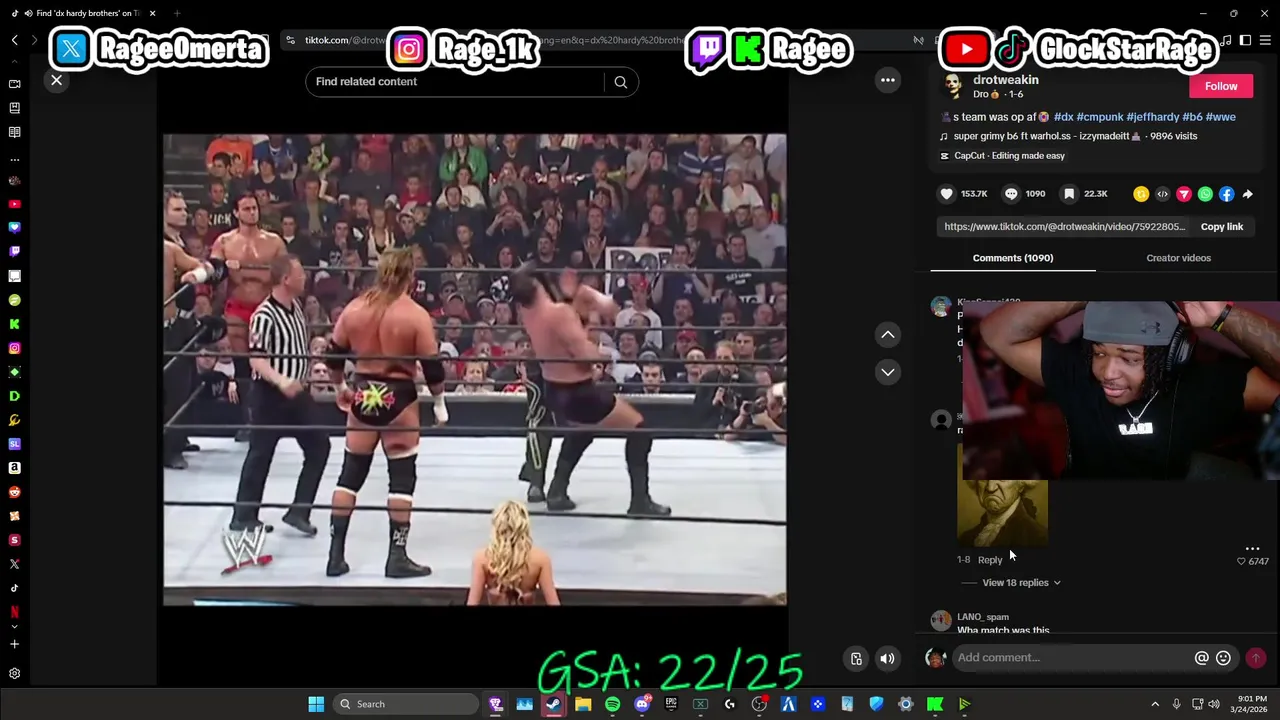Reply to the comment with painting image
Viewport: 1280px width, 720px height.
[990, 560]
